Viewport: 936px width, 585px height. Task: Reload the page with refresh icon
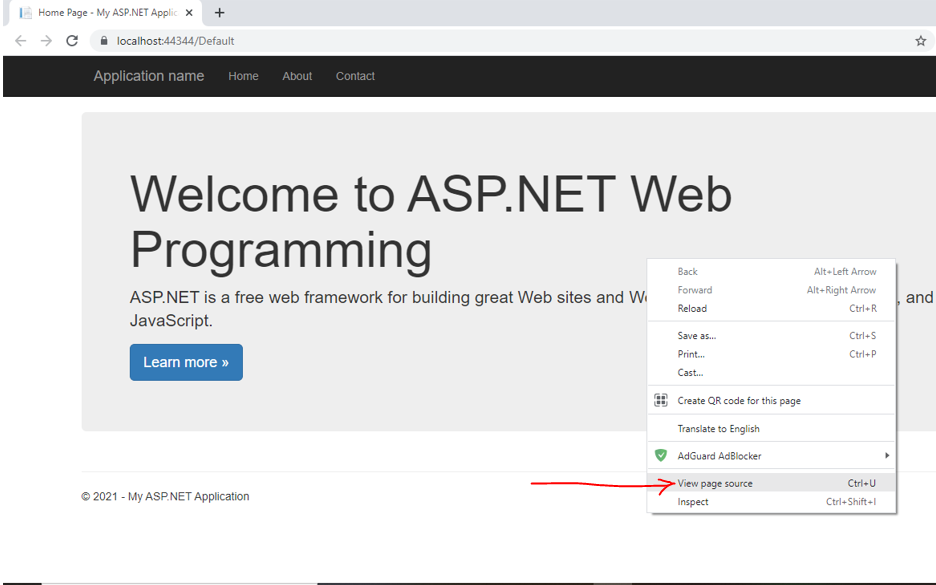pos(72,41)
